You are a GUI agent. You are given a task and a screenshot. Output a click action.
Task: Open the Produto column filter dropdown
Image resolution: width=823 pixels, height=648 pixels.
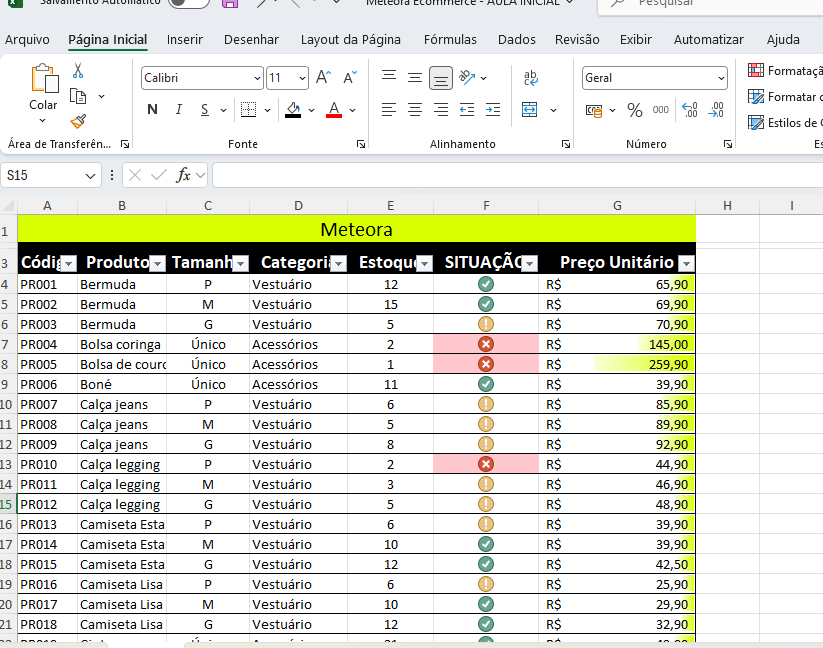tap(158, 263)
